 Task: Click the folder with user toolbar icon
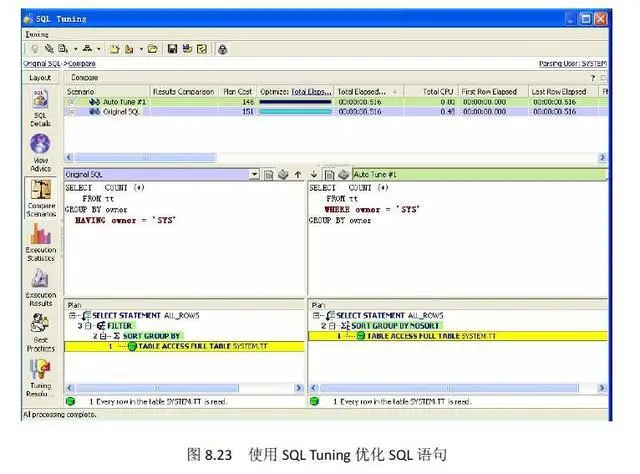pos(129,49)
